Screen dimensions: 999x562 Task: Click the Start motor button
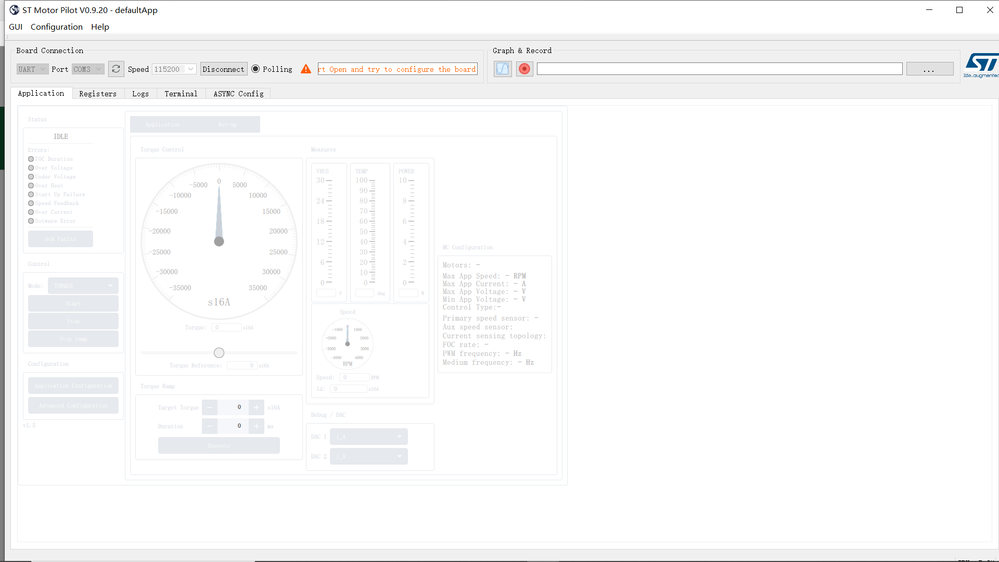[x=73, y=303]
